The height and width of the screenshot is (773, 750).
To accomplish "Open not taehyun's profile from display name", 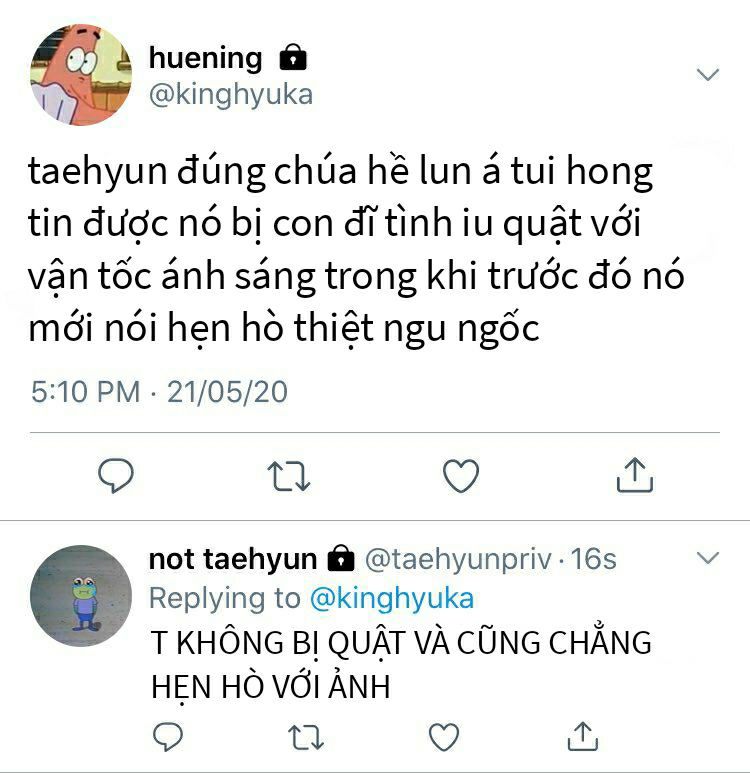I will tap(233, 560).
